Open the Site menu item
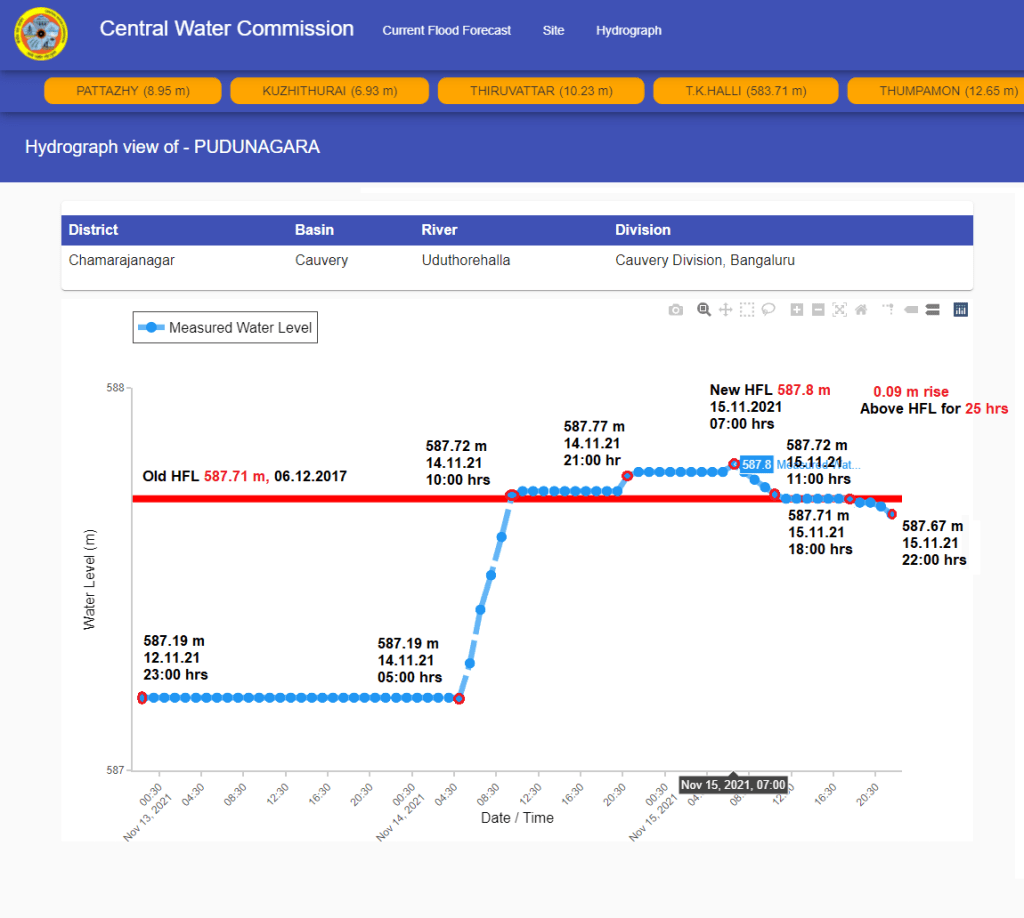 pos(553,31)
